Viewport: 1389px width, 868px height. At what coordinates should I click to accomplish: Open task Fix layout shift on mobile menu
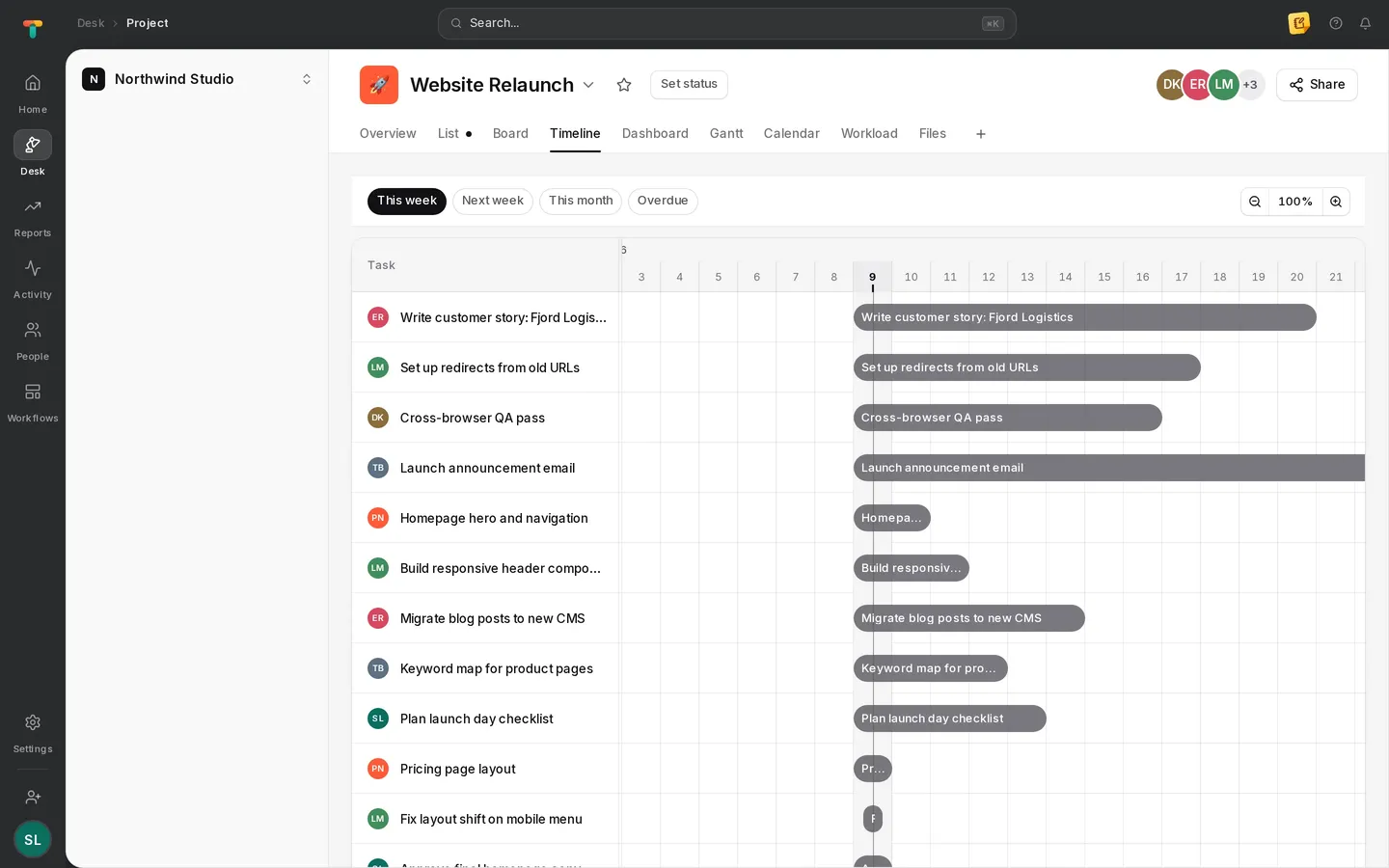[491, 819]
